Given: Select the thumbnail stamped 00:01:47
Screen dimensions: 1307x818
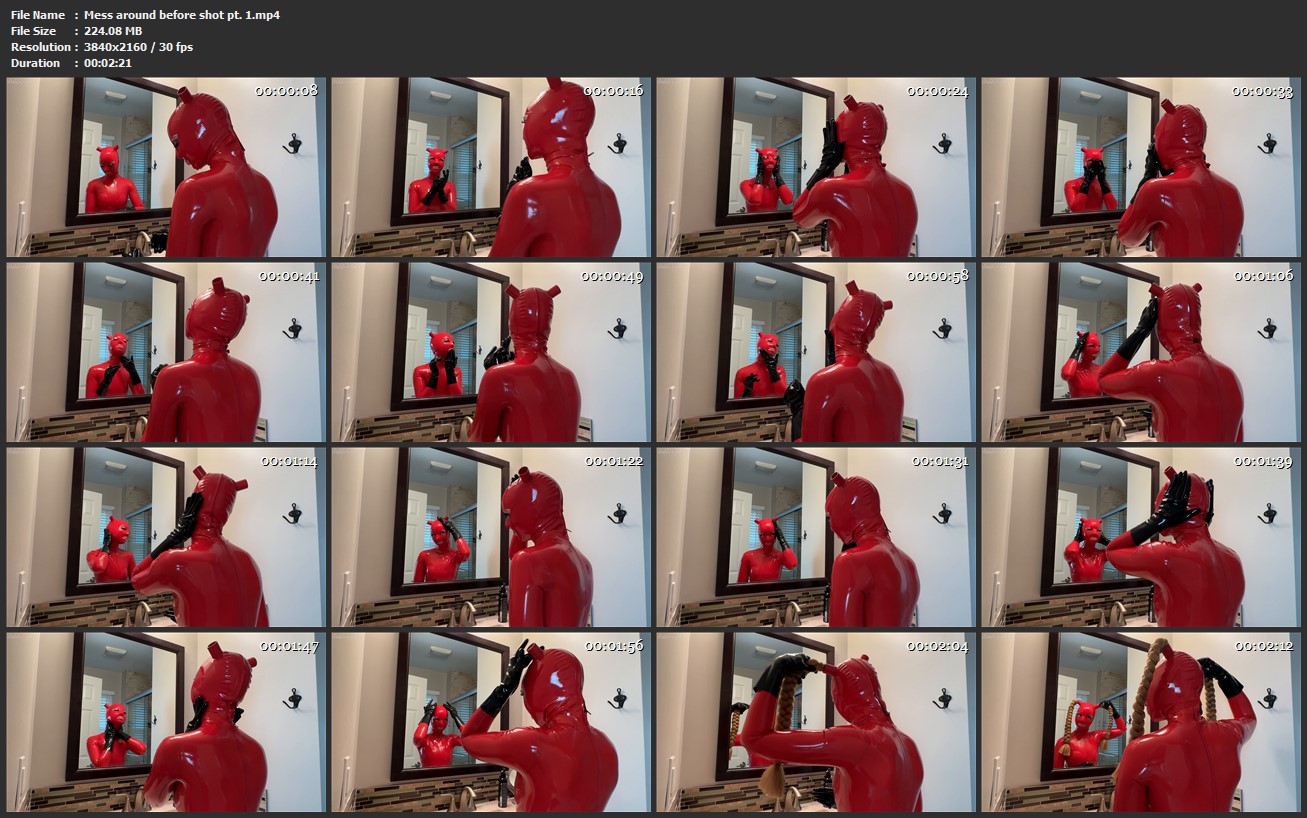Looking at the screenshot, I should (166, 722).
